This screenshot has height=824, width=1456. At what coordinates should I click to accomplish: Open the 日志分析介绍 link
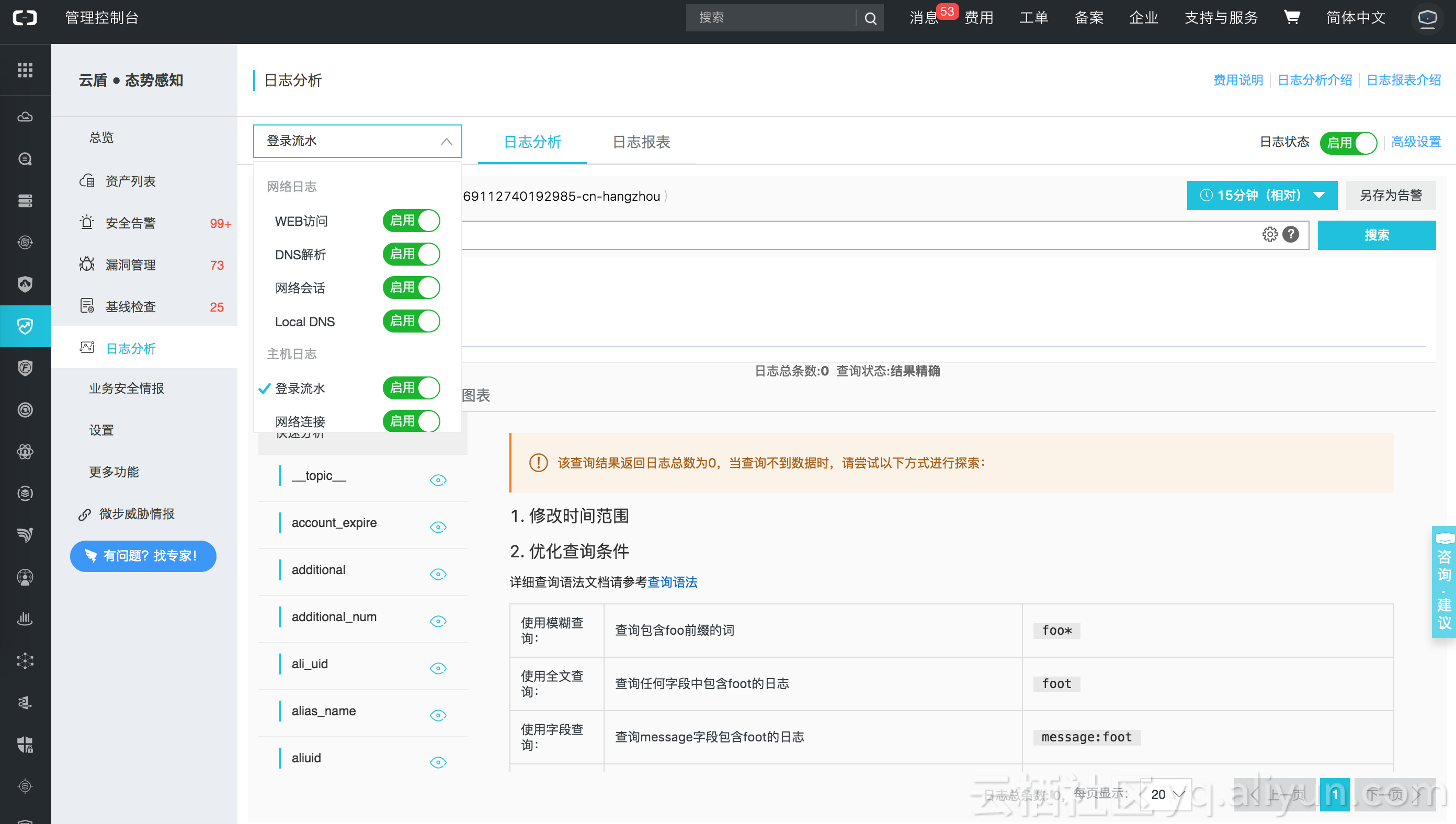click(1314, 80)
